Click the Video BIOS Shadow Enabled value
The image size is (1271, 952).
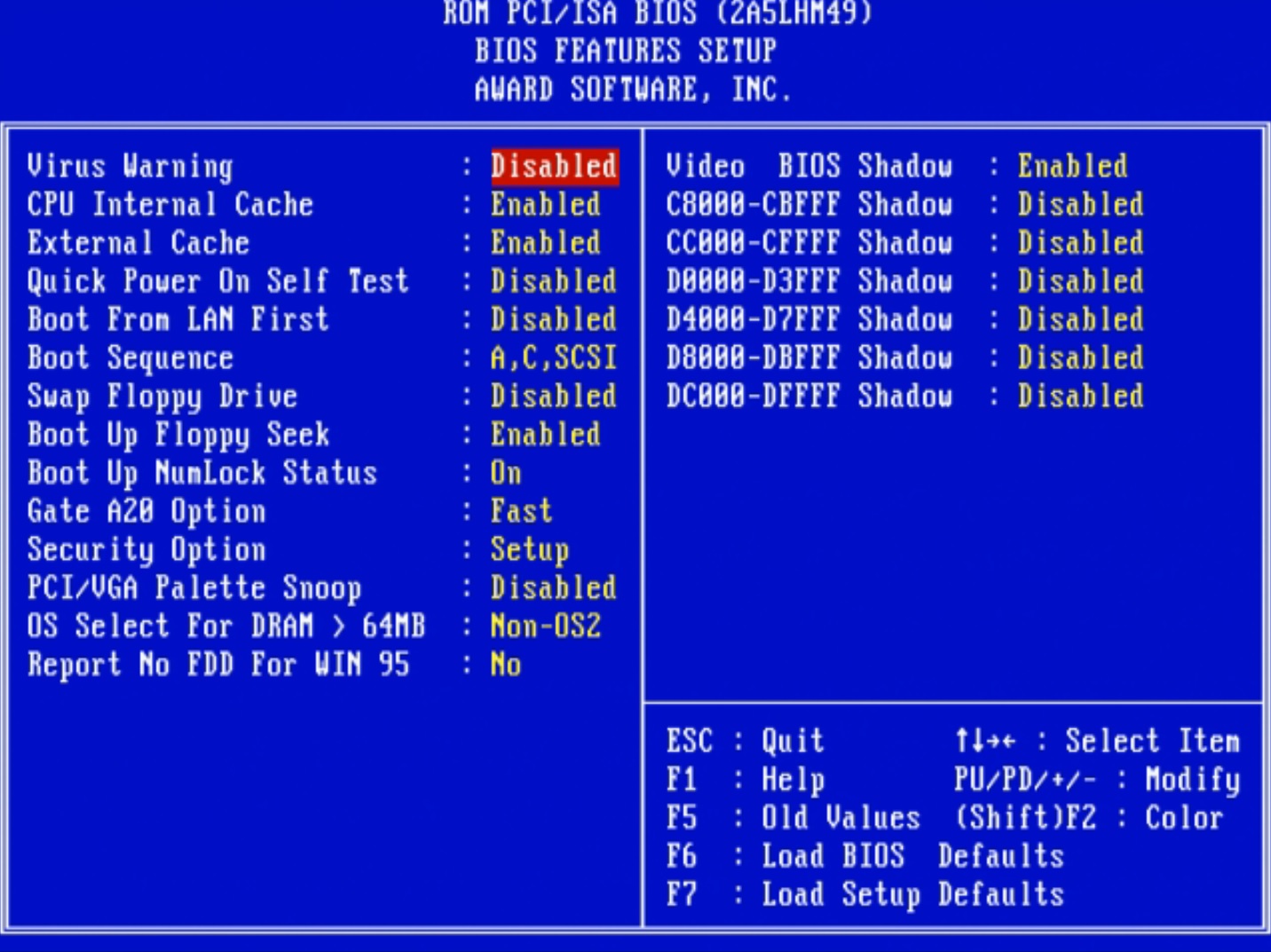coord(1073,166)
